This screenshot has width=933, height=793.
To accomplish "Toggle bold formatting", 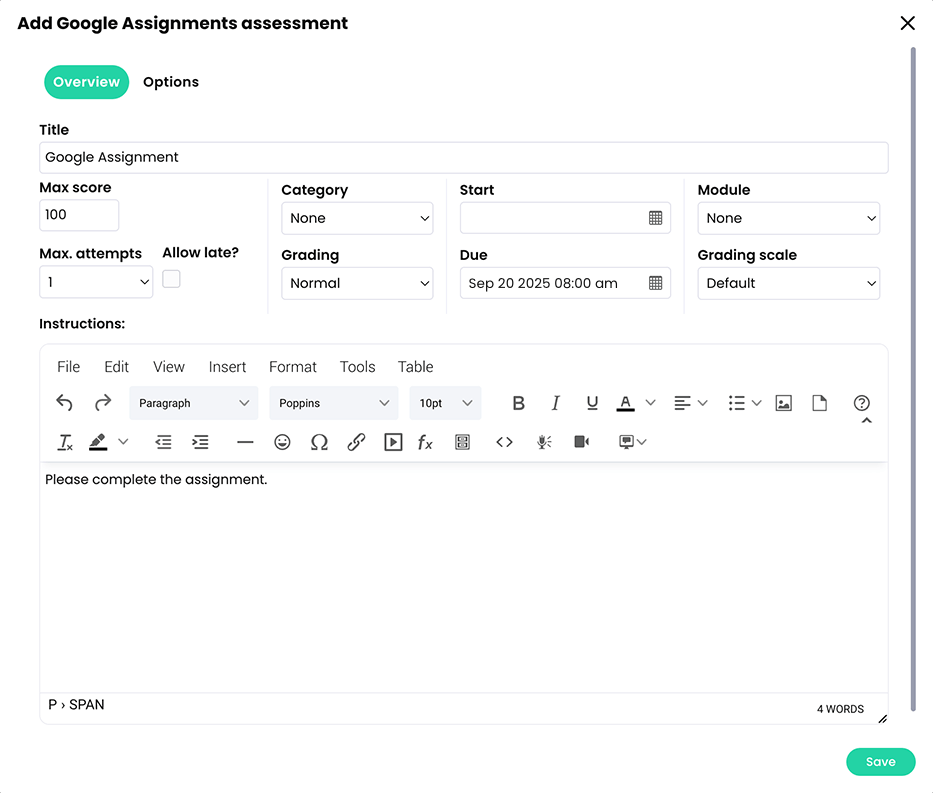I will (518, 403).
